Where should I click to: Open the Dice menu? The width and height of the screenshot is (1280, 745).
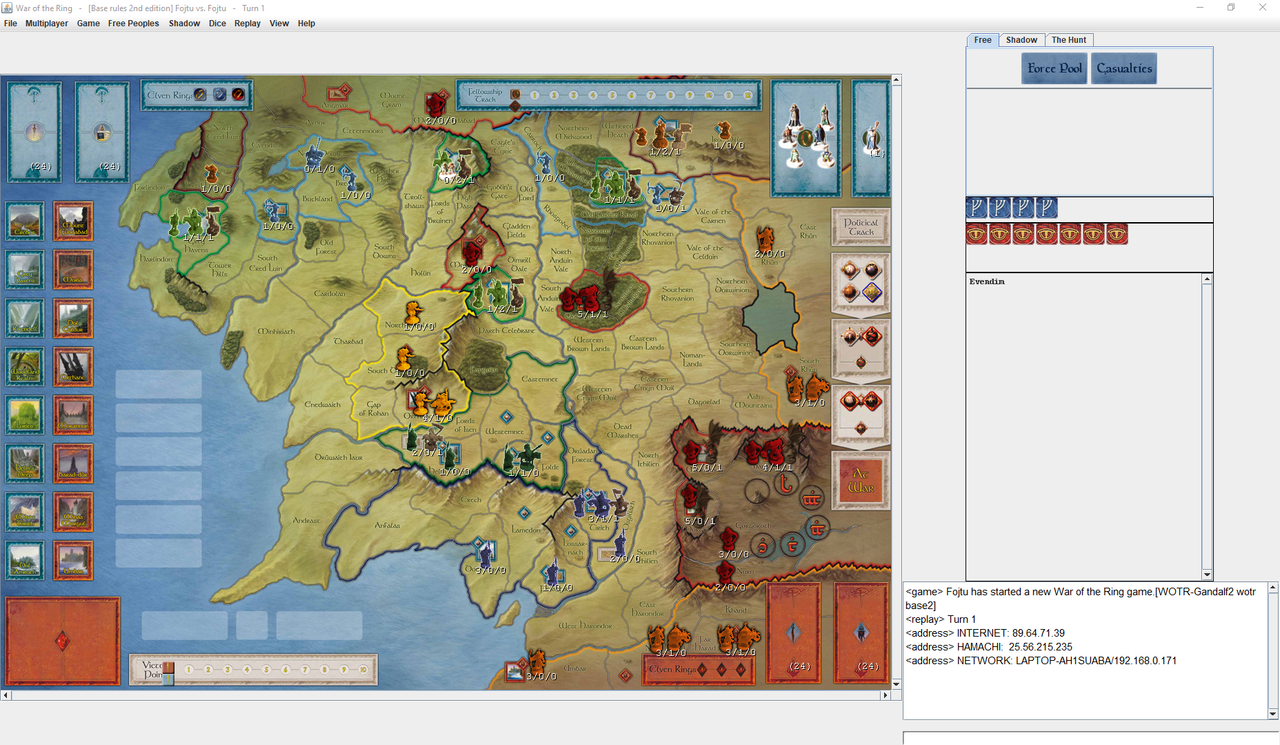[217, 23]
